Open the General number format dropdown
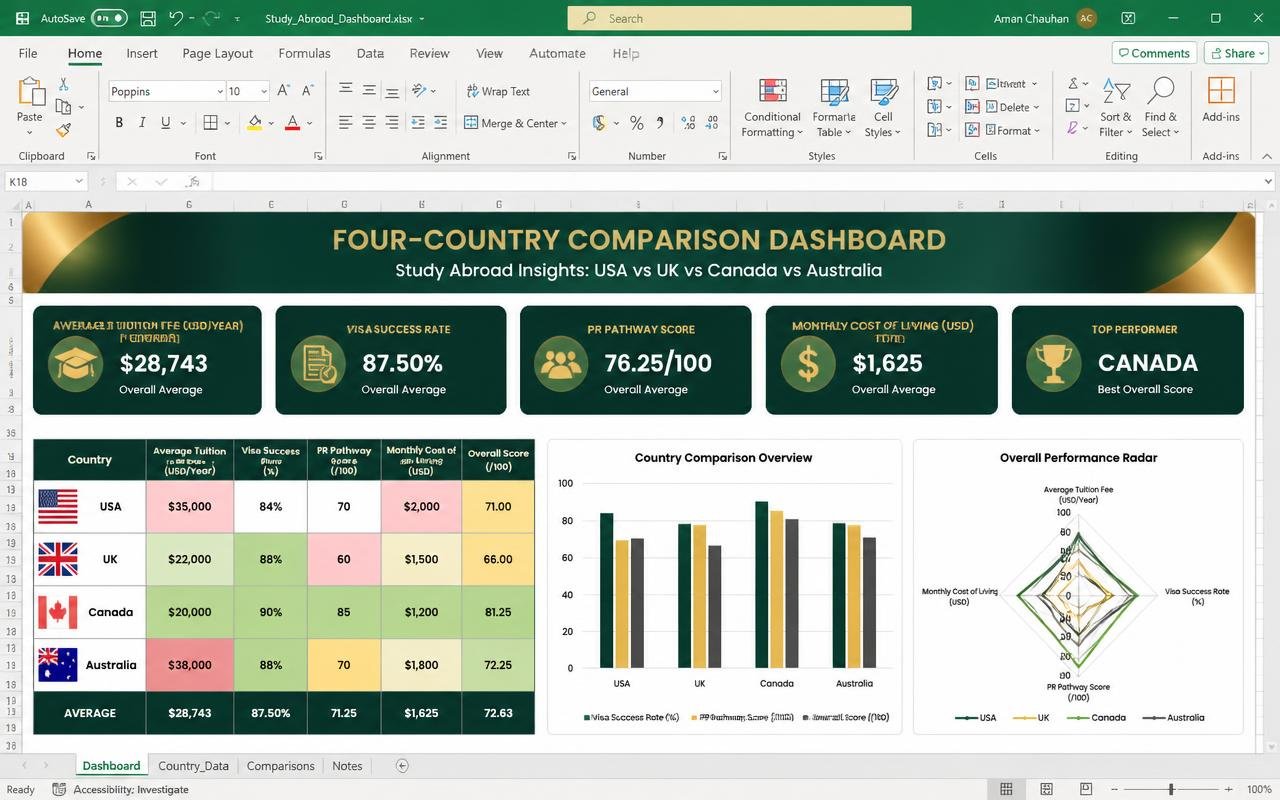Image resolution: width=1280 pixels, height=800 pixels. pyautogui.click(x=716, y=91)
